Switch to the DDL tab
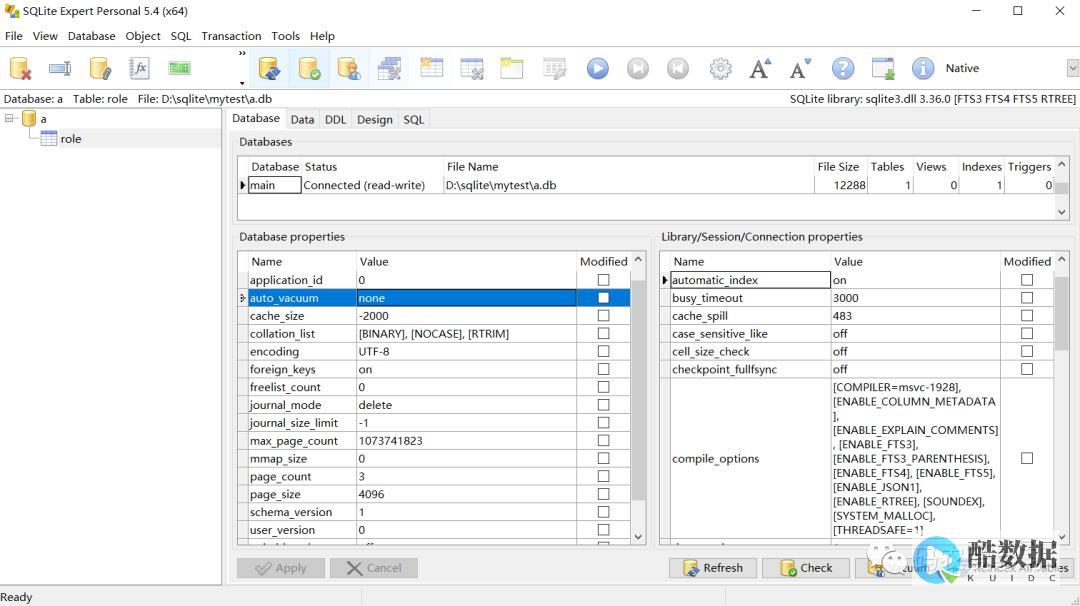 [335, 119]
